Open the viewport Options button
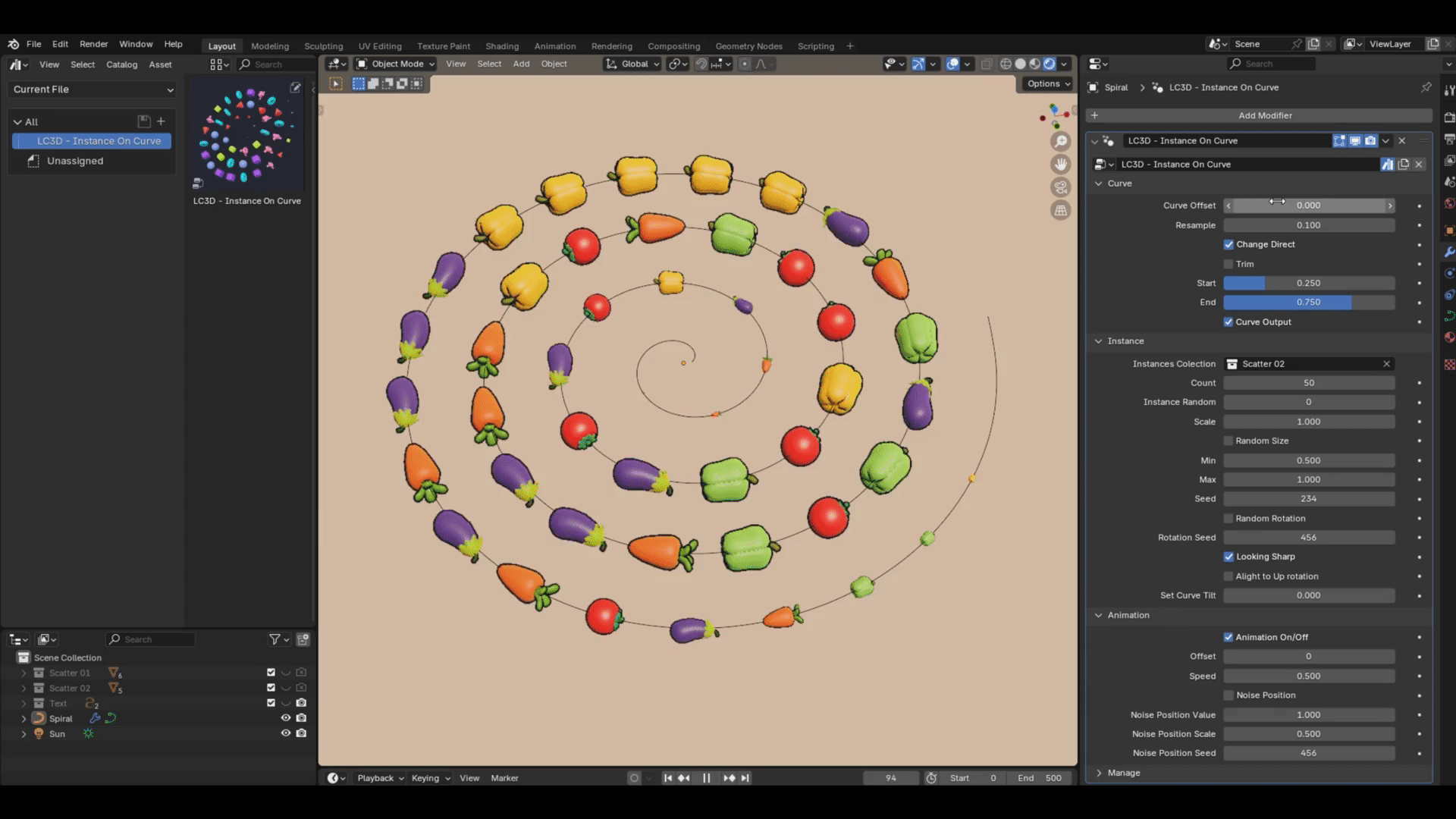The width and height of the screenshot is (1456, 819). point(1049,83)
